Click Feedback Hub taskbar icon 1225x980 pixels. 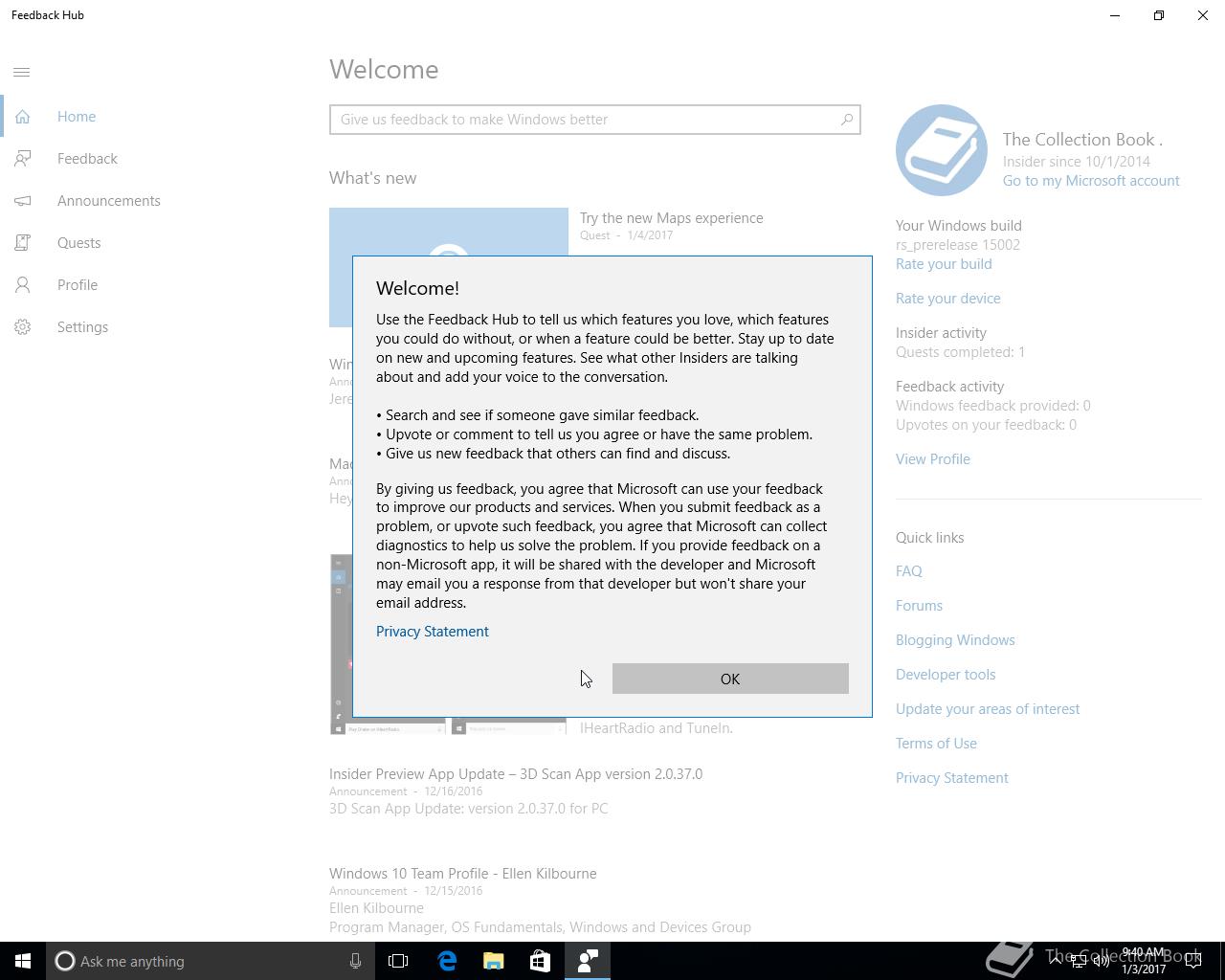pyautogui.click(x=588, y=961)
